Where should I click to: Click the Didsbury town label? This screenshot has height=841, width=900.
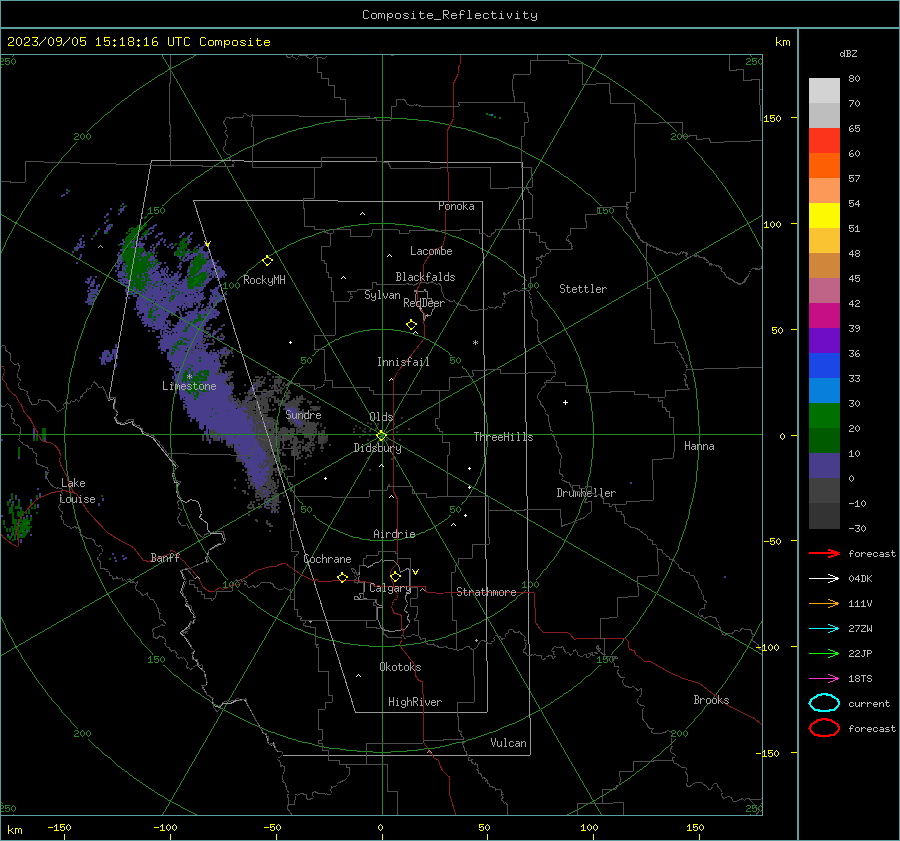(377, 448)
